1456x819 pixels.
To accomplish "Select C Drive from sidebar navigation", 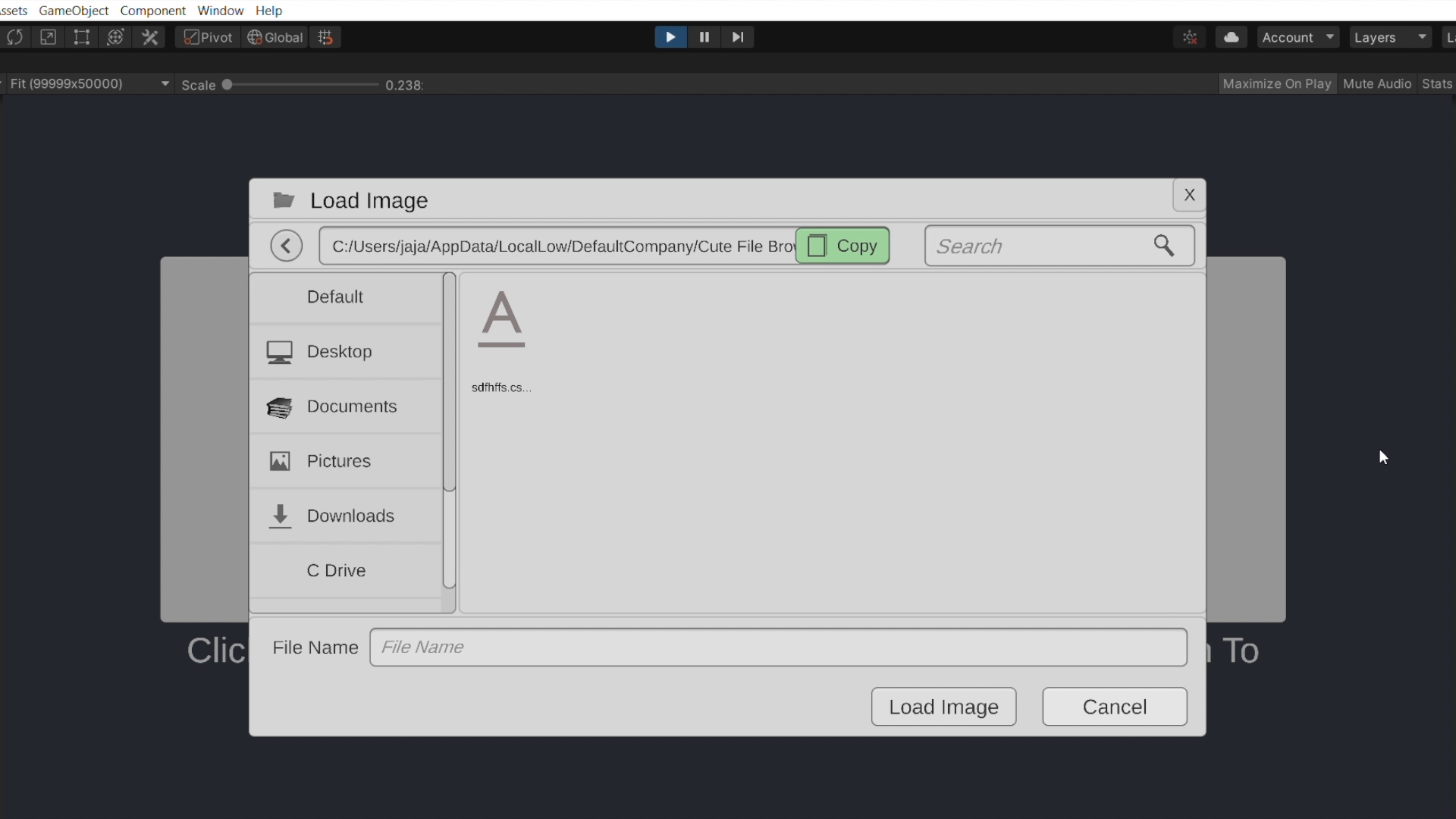I will [x=336, y=570].
